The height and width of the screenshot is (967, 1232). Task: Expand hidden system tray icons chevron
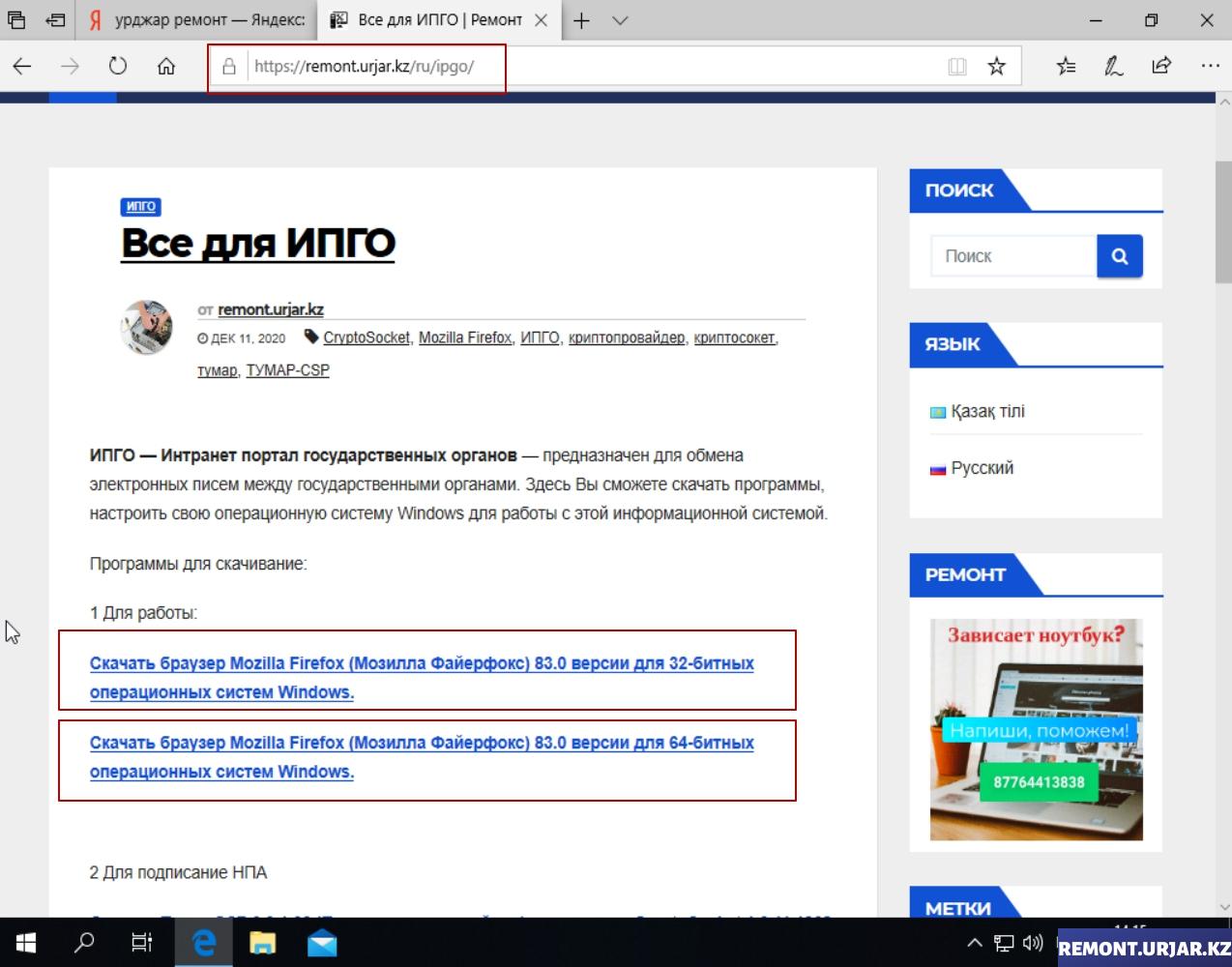(975, 943)
